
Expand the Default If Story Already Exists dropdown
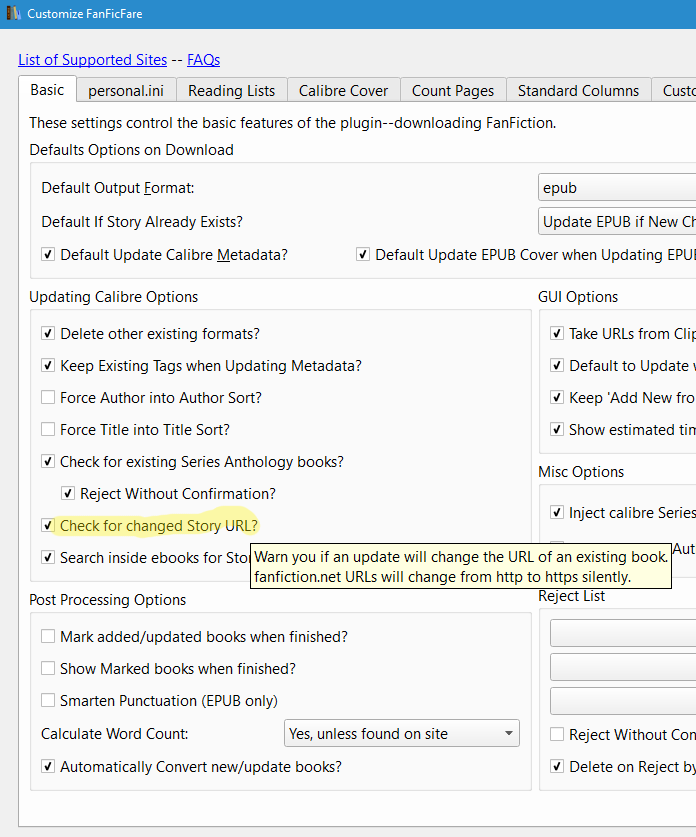[x=616, y=222]
